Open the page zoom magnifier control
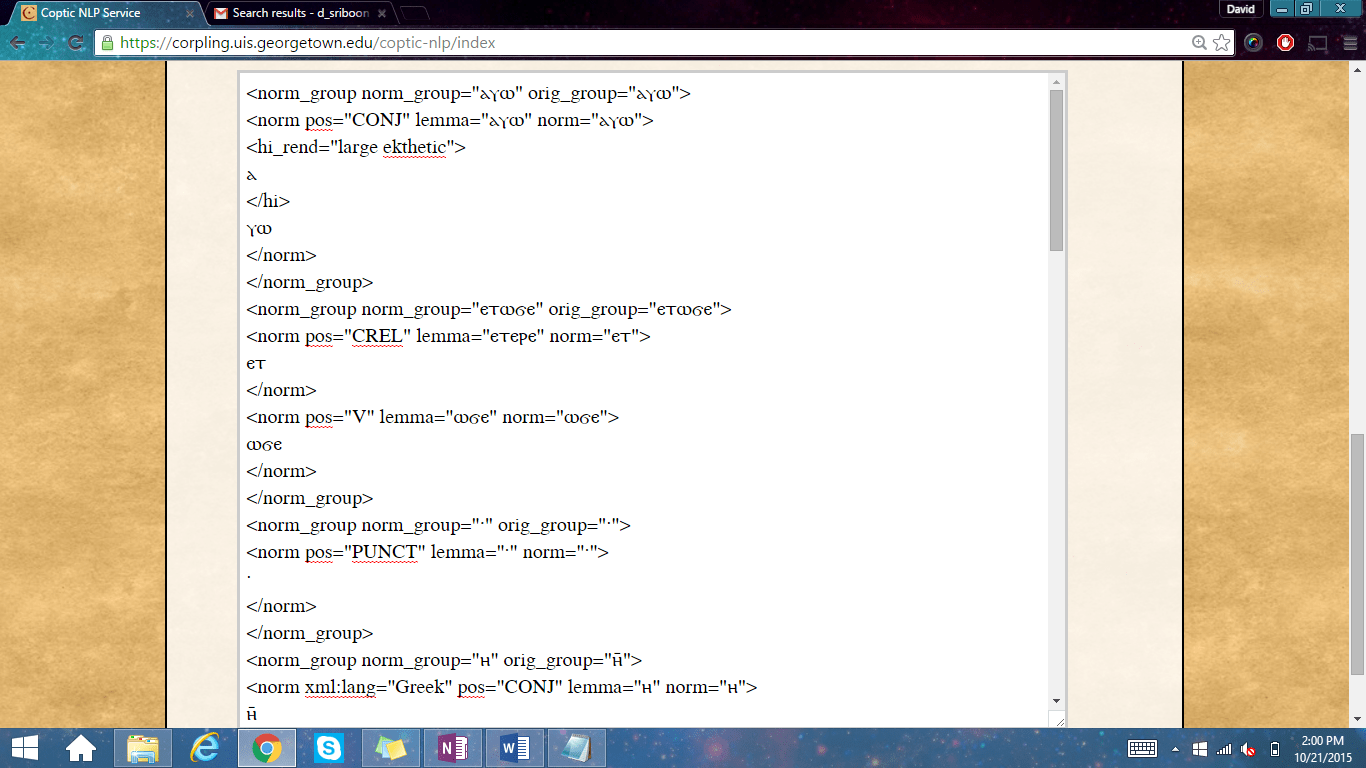The height and width of the screenshot is (768, 1366). point(1198,44)
